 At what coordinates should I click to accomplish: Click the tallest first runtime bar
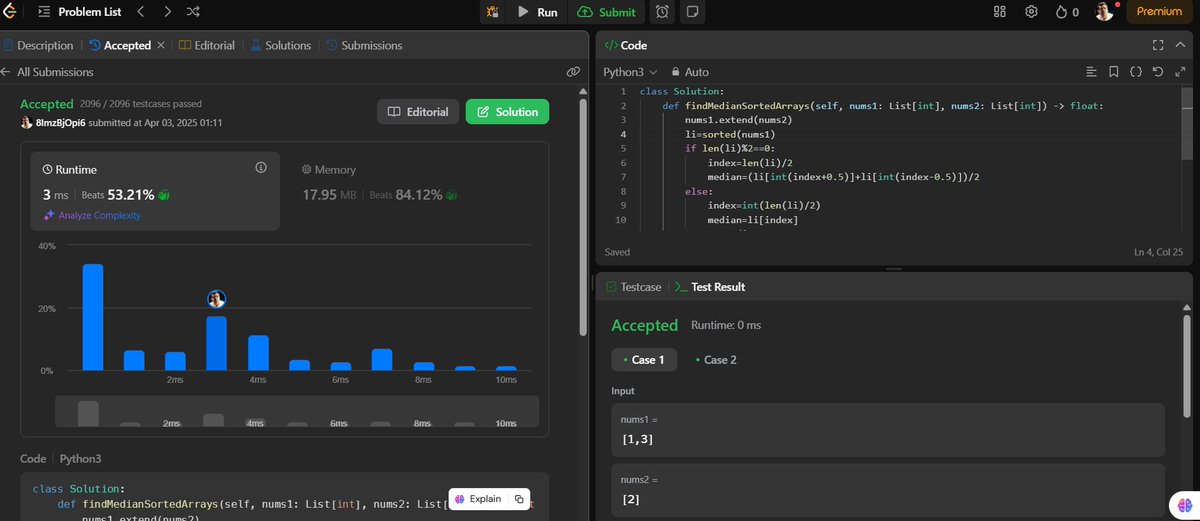coord(93,317)
